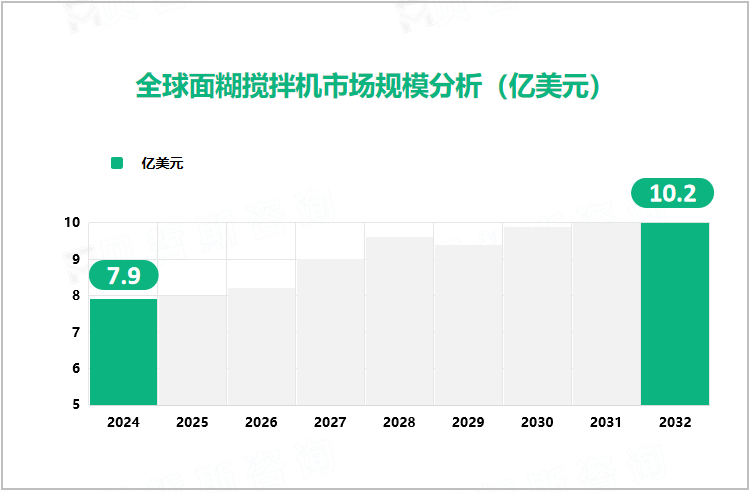Click the x-axis label 2031

[x=606, y=422]
